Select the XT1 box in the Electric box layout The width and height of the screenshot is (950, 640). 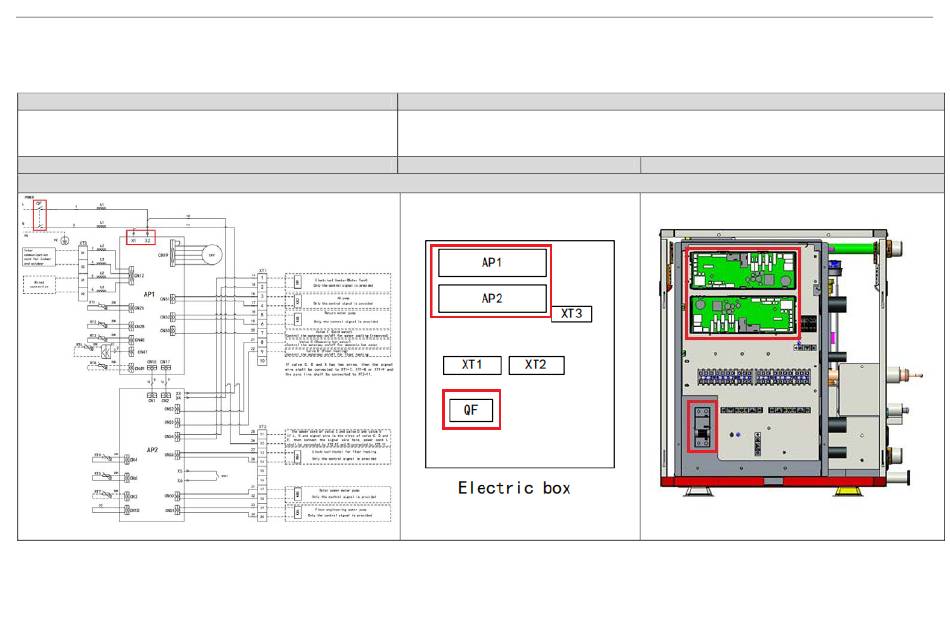coord(472,365)
